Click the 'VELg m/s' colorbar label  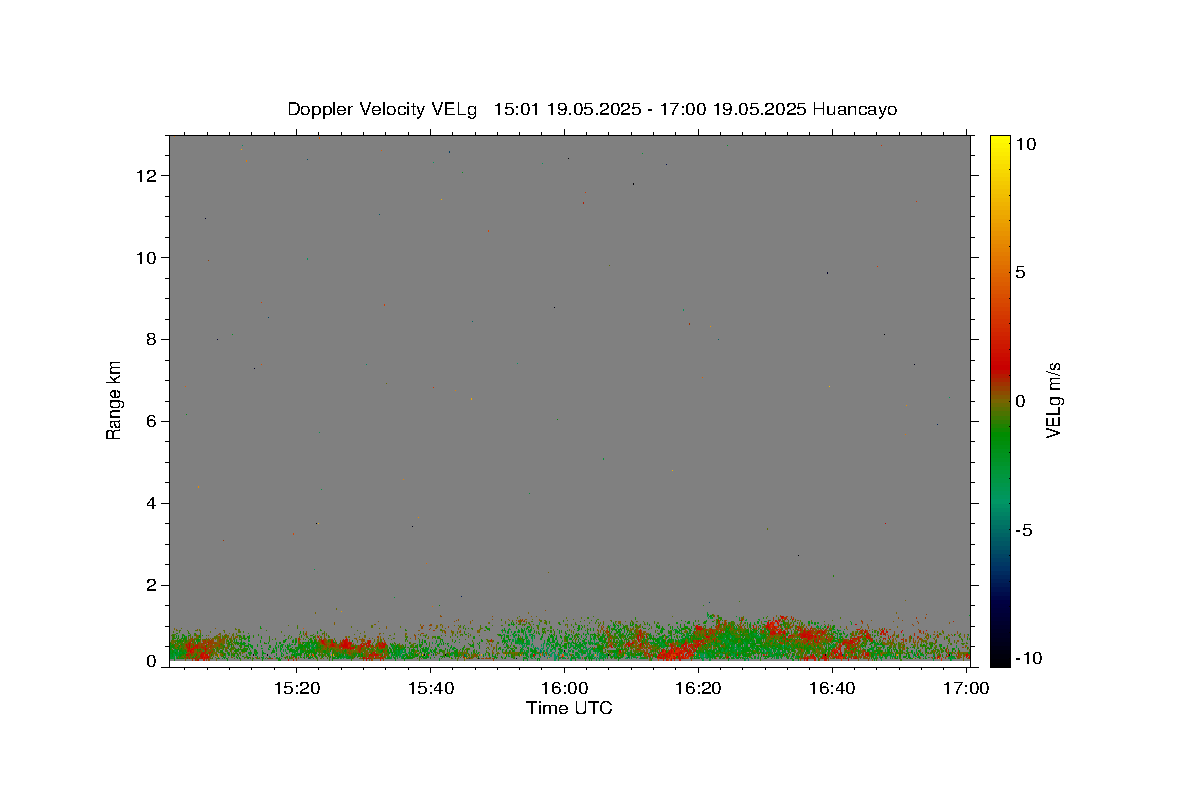pyautogui.click(x=1053, y=400)
